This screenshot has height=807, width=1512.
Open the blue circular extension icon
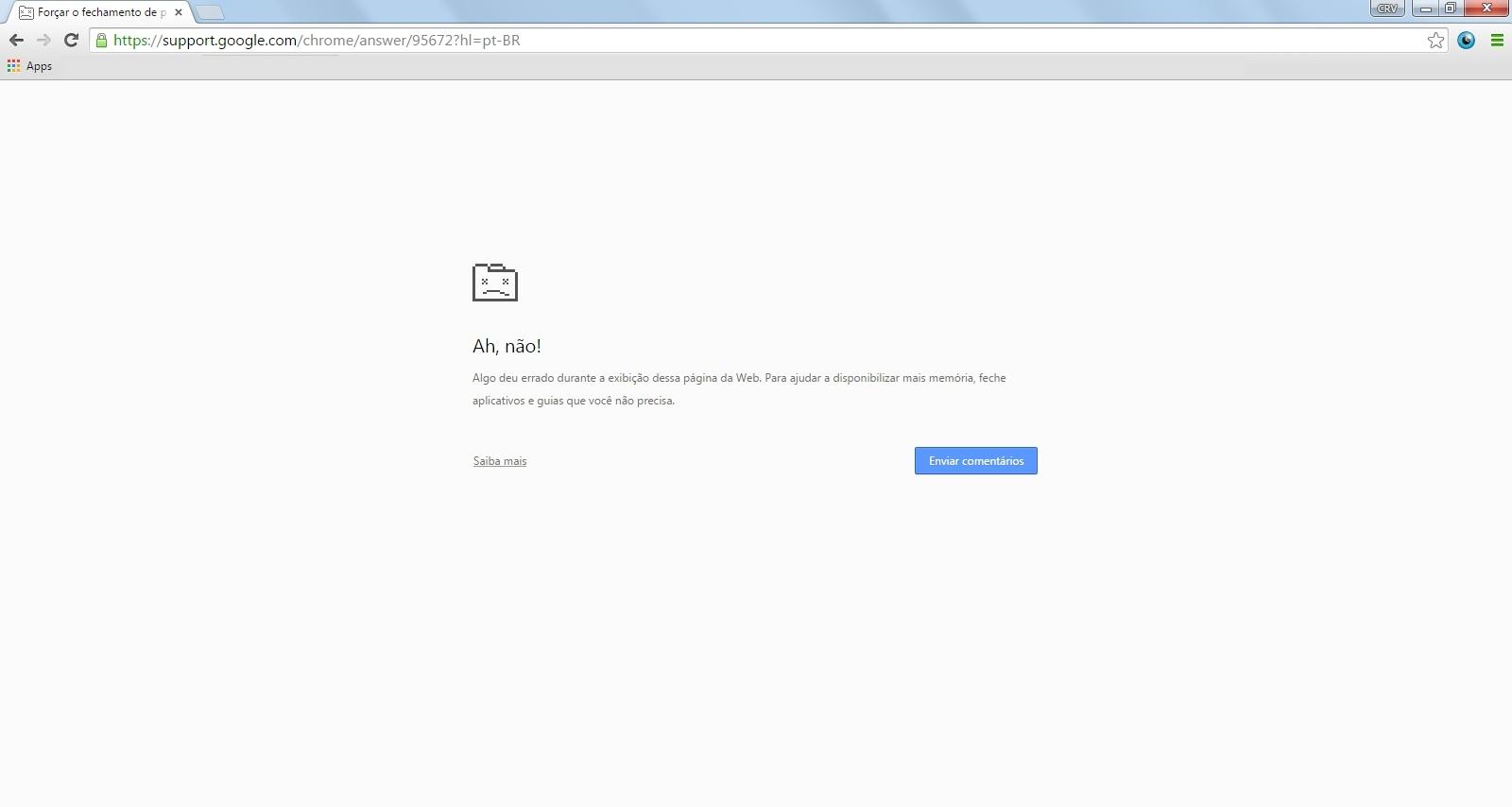coord(1466,40)
